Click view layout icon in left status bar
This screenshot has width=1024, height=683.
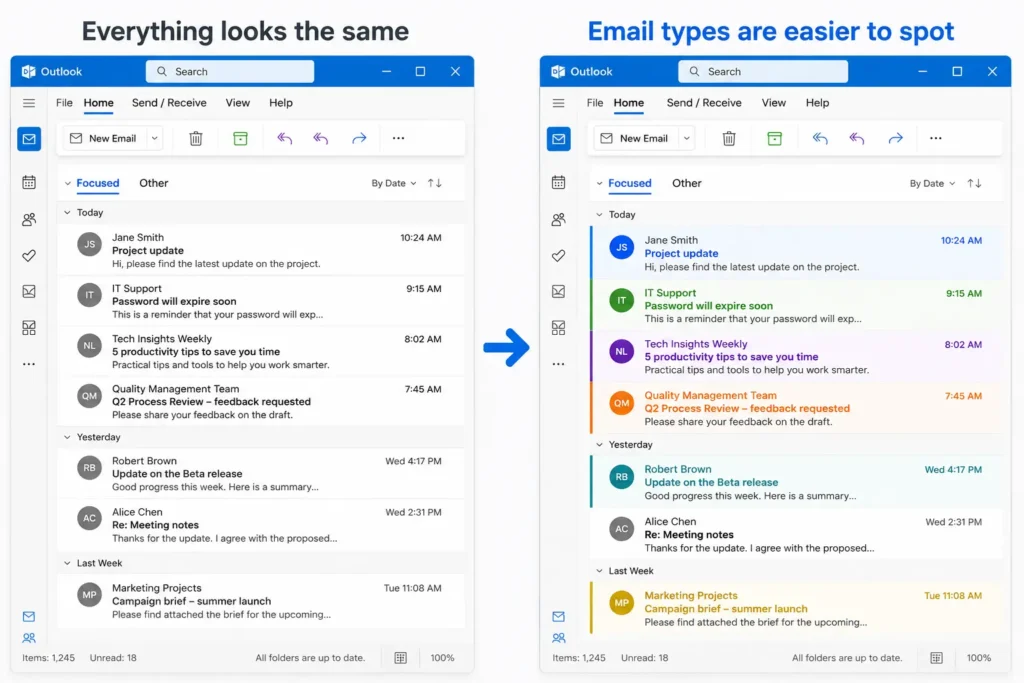tap(400, 658)
